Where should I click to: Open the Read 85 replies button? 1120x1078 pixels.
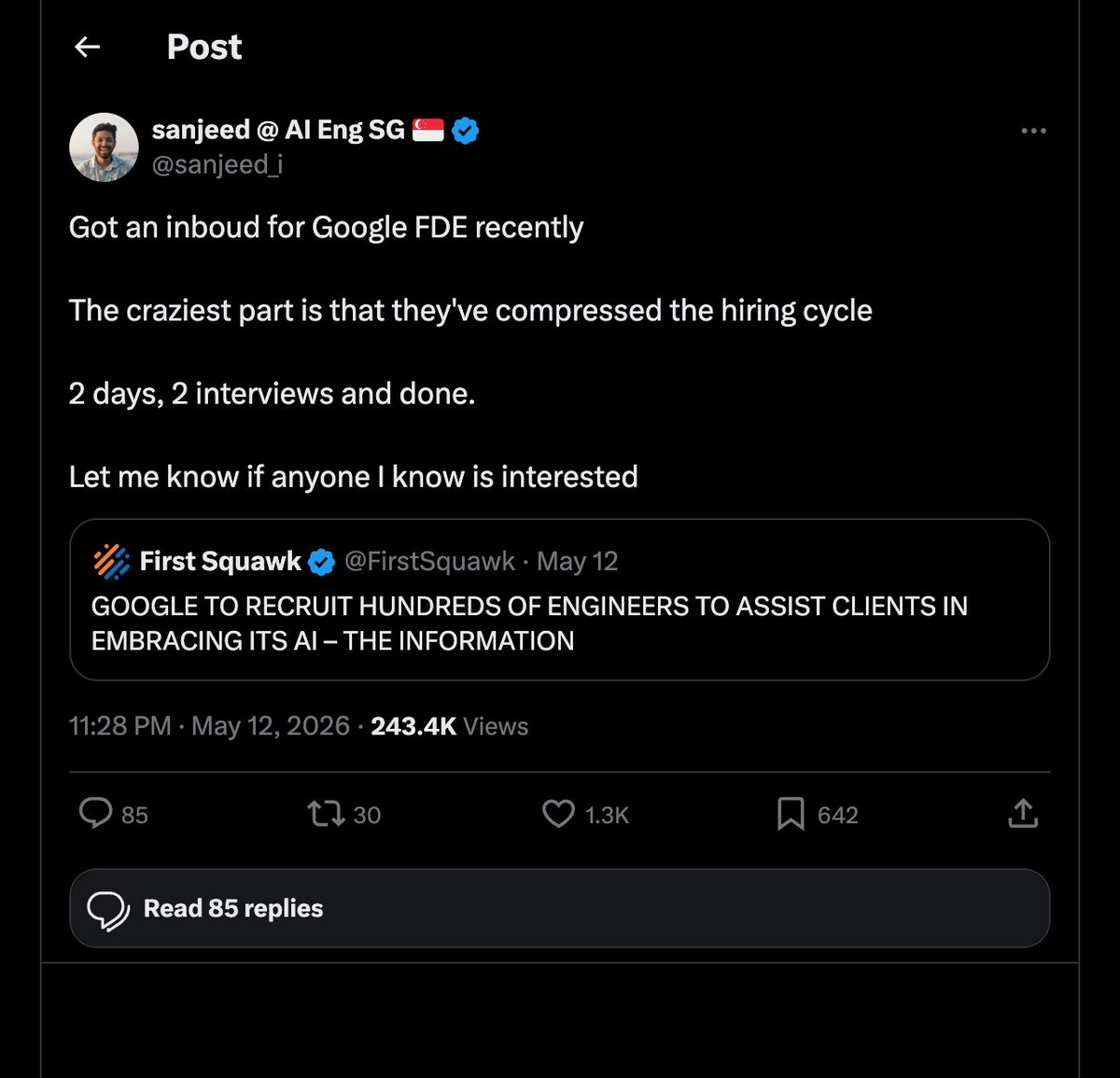pyautogui.click(x=559, y=908)
